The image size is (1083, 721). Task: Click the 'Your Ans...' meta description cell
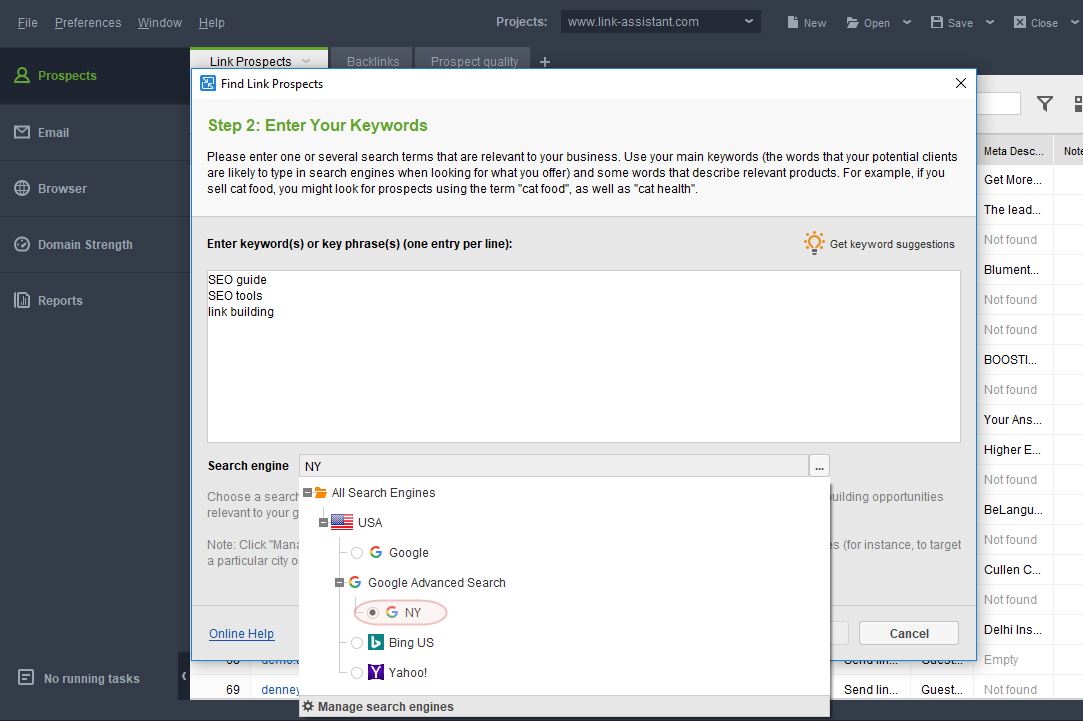(x=1014, y=420)
